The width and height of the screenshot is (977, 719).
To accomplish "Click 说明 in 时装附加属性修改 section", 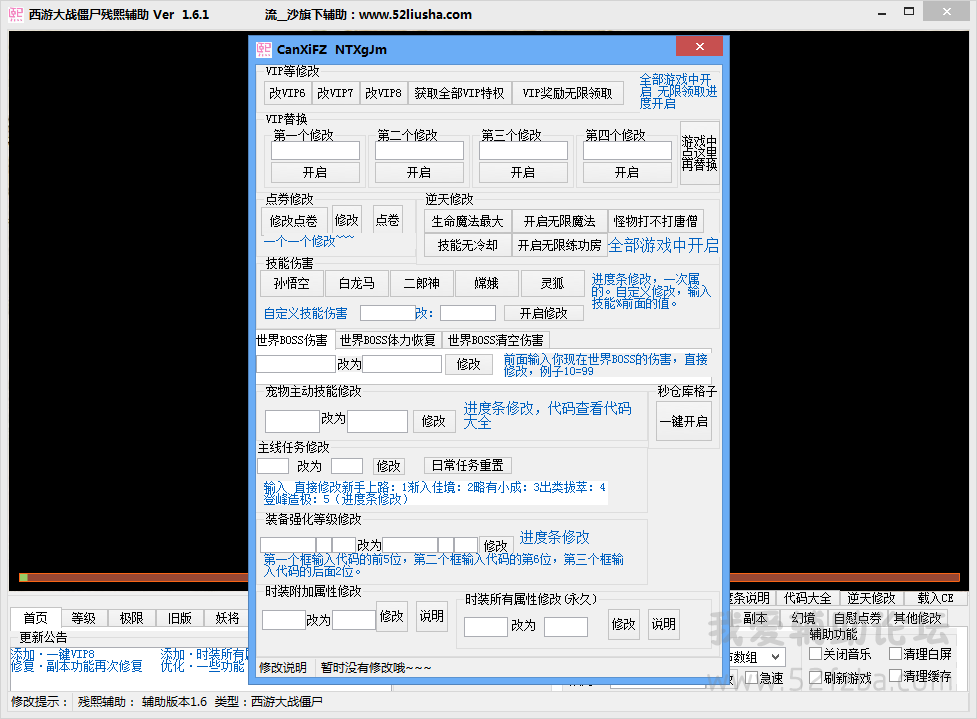I will [x=431, y=616].
